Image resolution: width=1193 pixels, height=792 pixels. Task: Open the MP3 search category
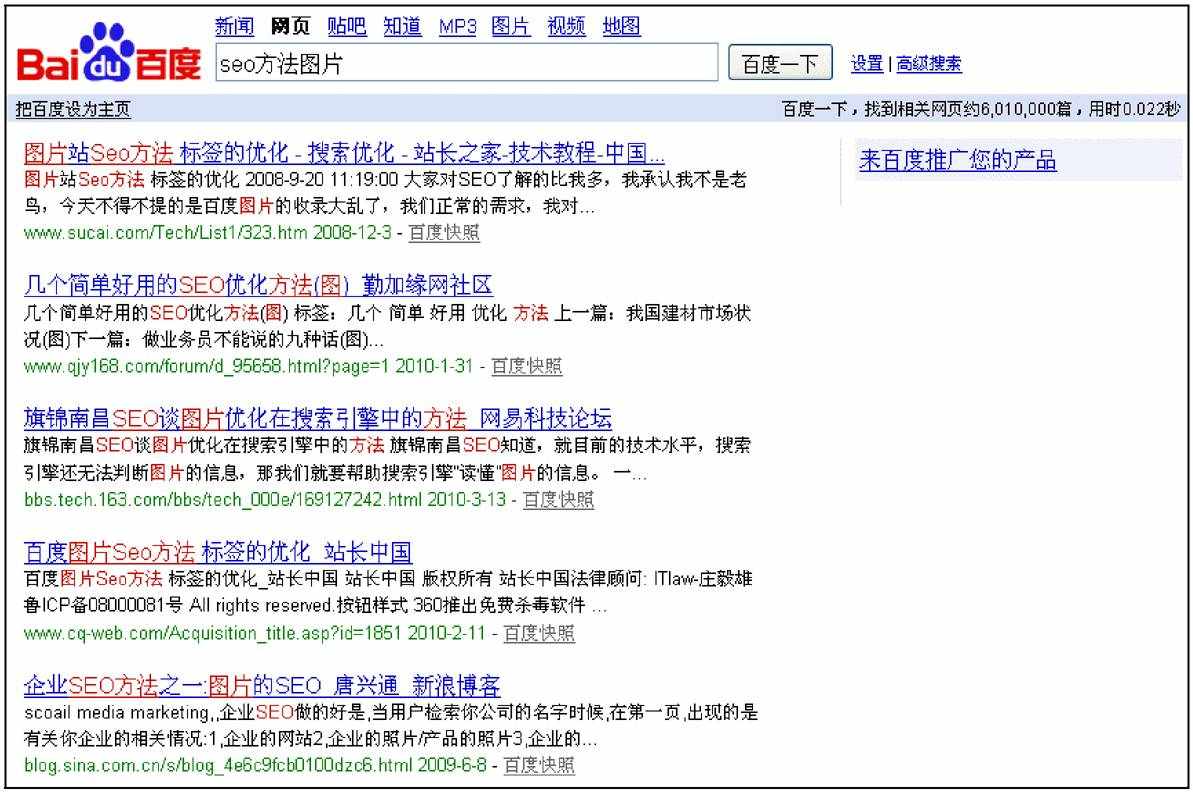(457, 27)
